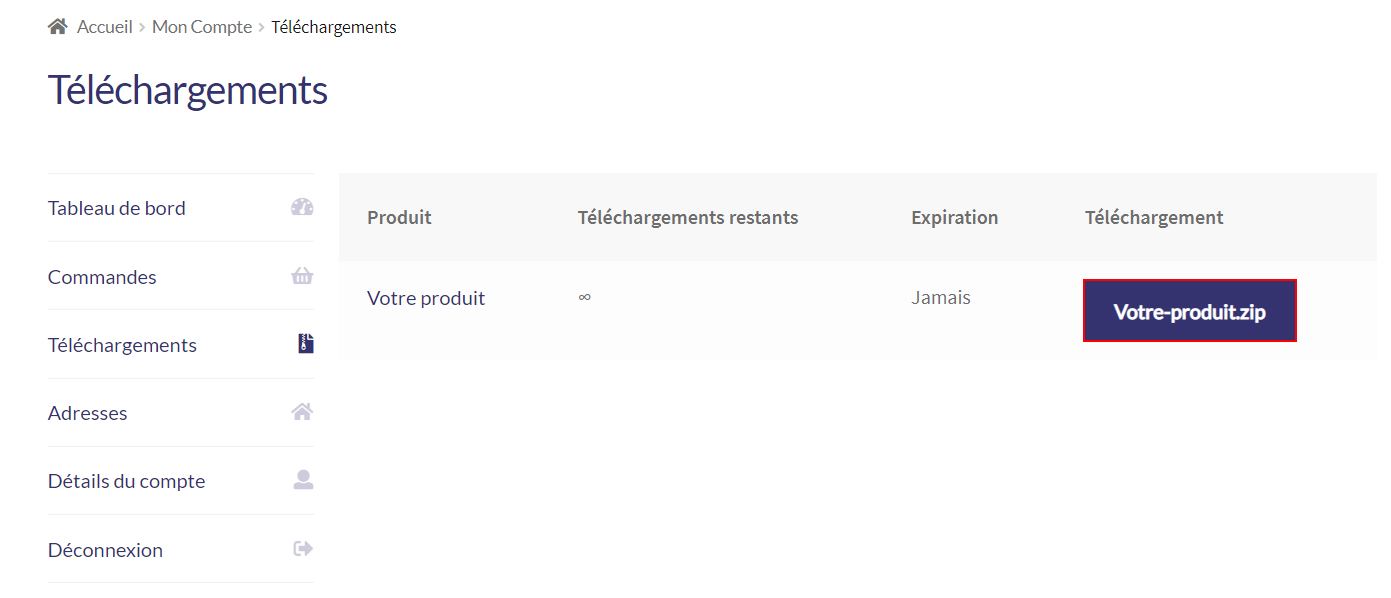The width and height of the screenshot is (1391, 598).
Task: Click the home icon in the breadcrumb
Action: click(x=58, y=27)
